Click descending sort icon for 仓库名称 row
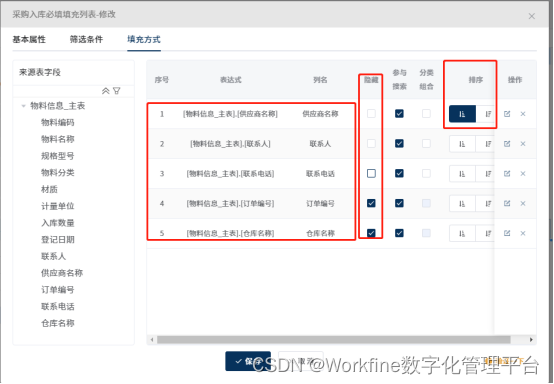The height and width of the screenshot is (384, 554). click(x=487, y=233)
